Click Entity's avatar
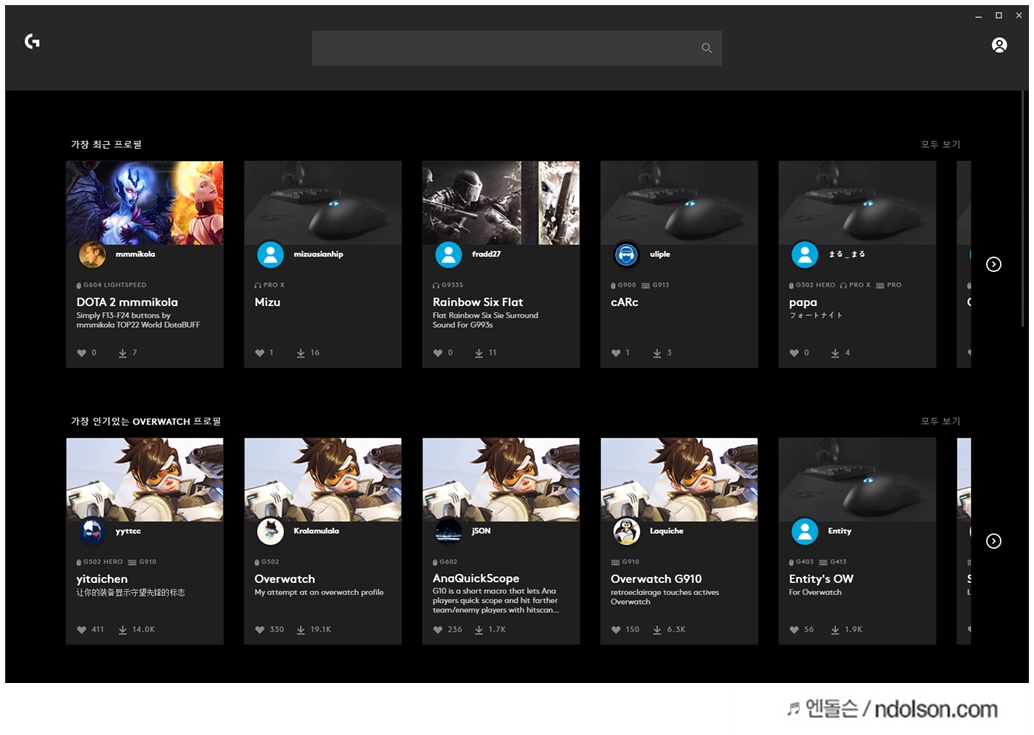 [x=805, y=531]
